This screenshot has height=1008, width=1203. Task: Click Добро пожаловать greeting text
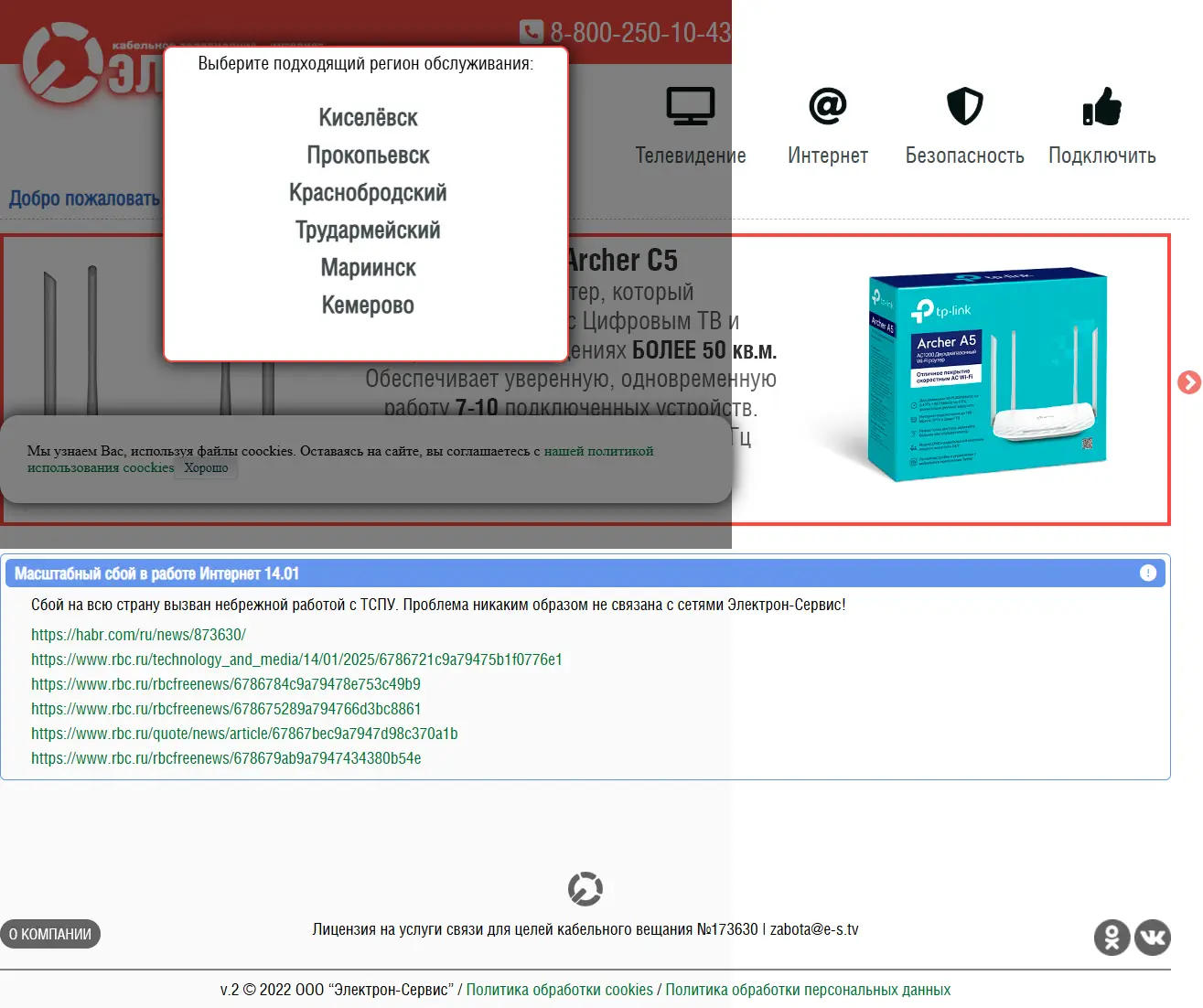pos(84,198)
